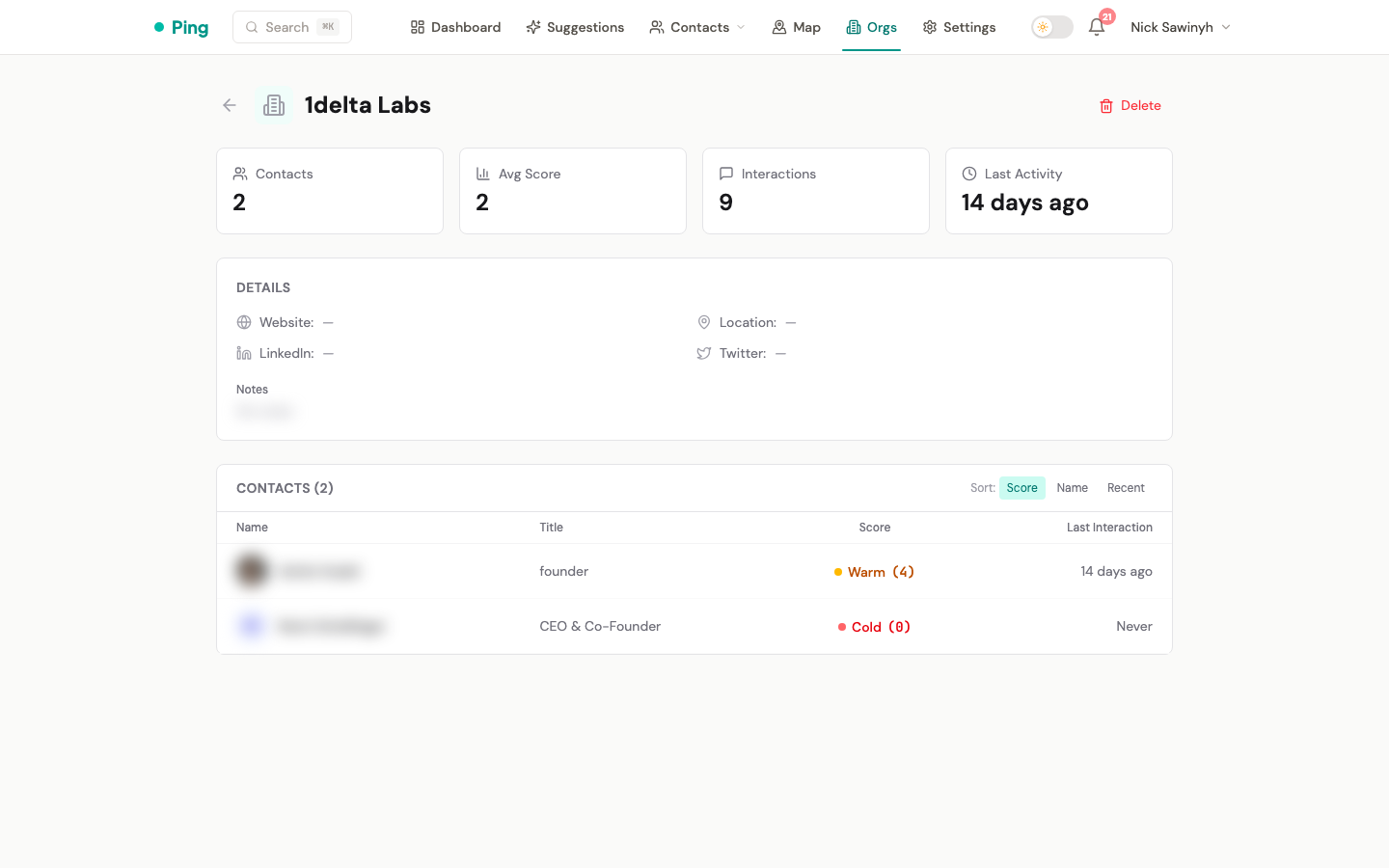The height and width of the screenshot is (868, 1389).
Task: Click the blurred Notes text
Action: tap(264, 412)
